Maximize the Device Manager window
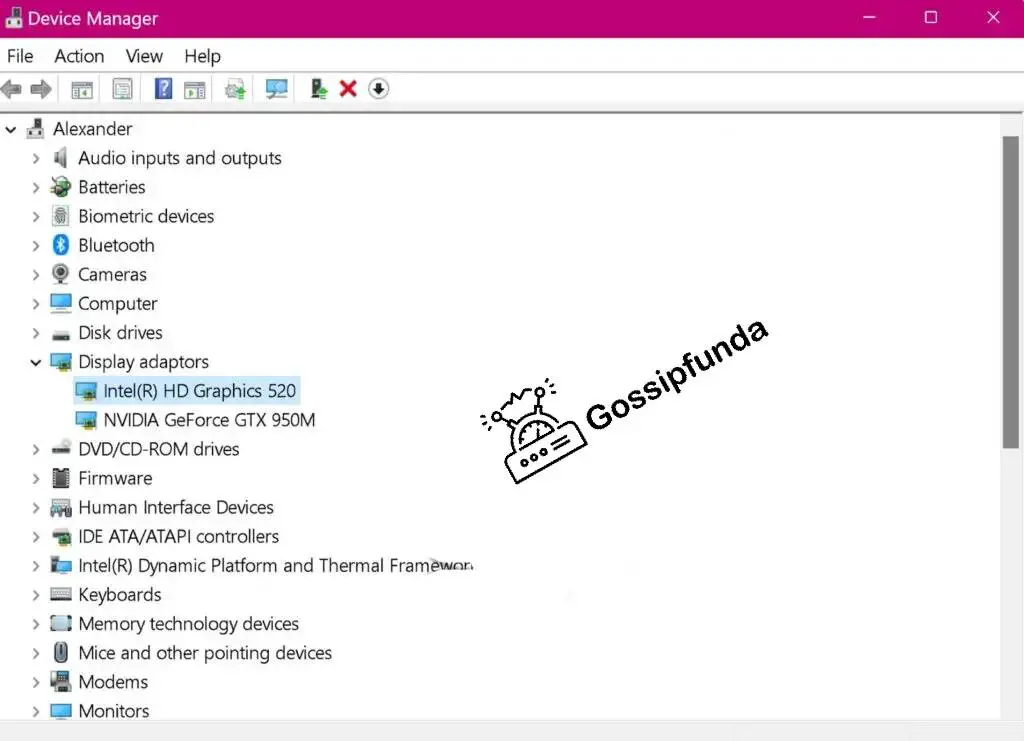Viewport: 1024px width, 741px height. pyautogui.click(x=931, y=18)
